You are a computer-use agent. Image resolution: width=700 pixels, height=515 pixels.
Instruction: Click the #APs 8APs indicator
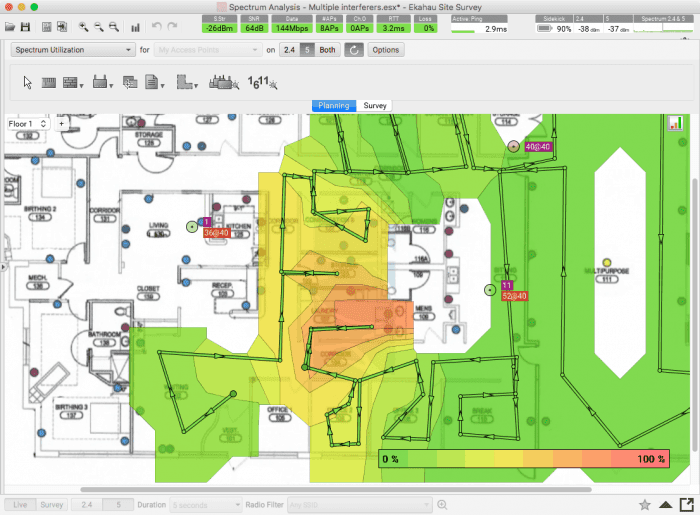point(329,24)
